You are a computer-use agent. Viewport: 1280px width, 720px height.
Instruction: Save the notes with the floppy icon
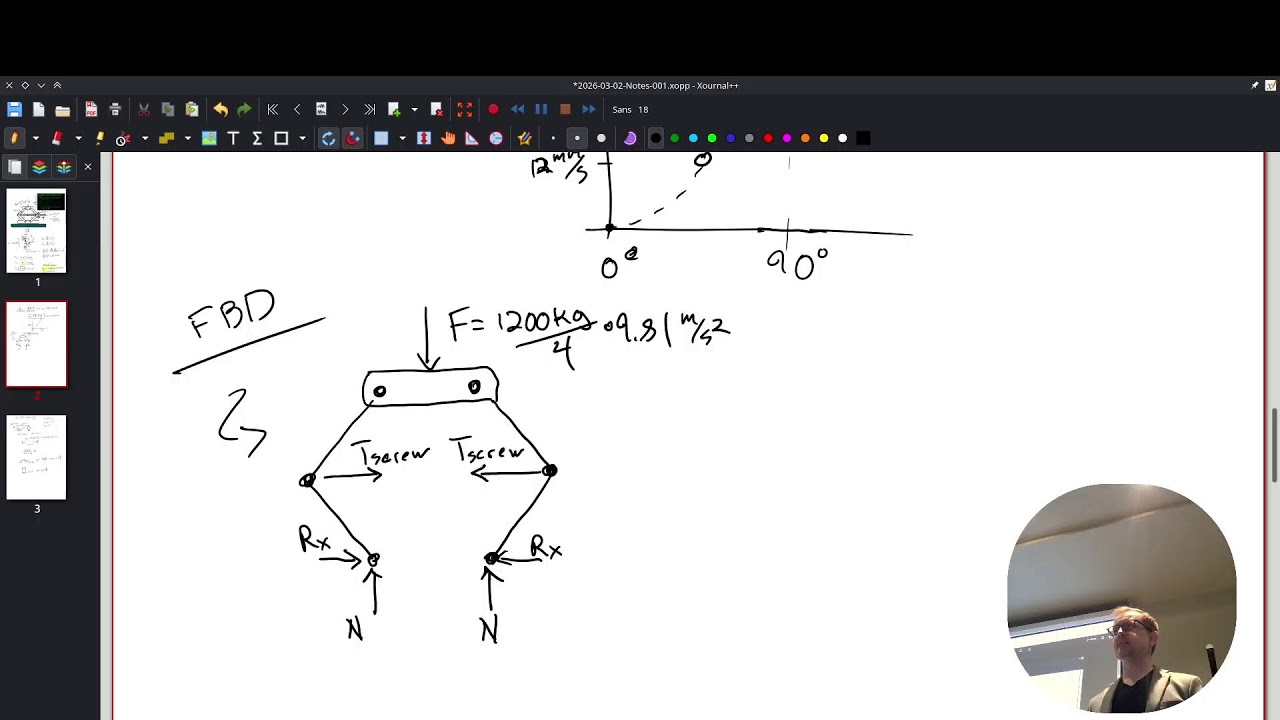tap(14, 109)
